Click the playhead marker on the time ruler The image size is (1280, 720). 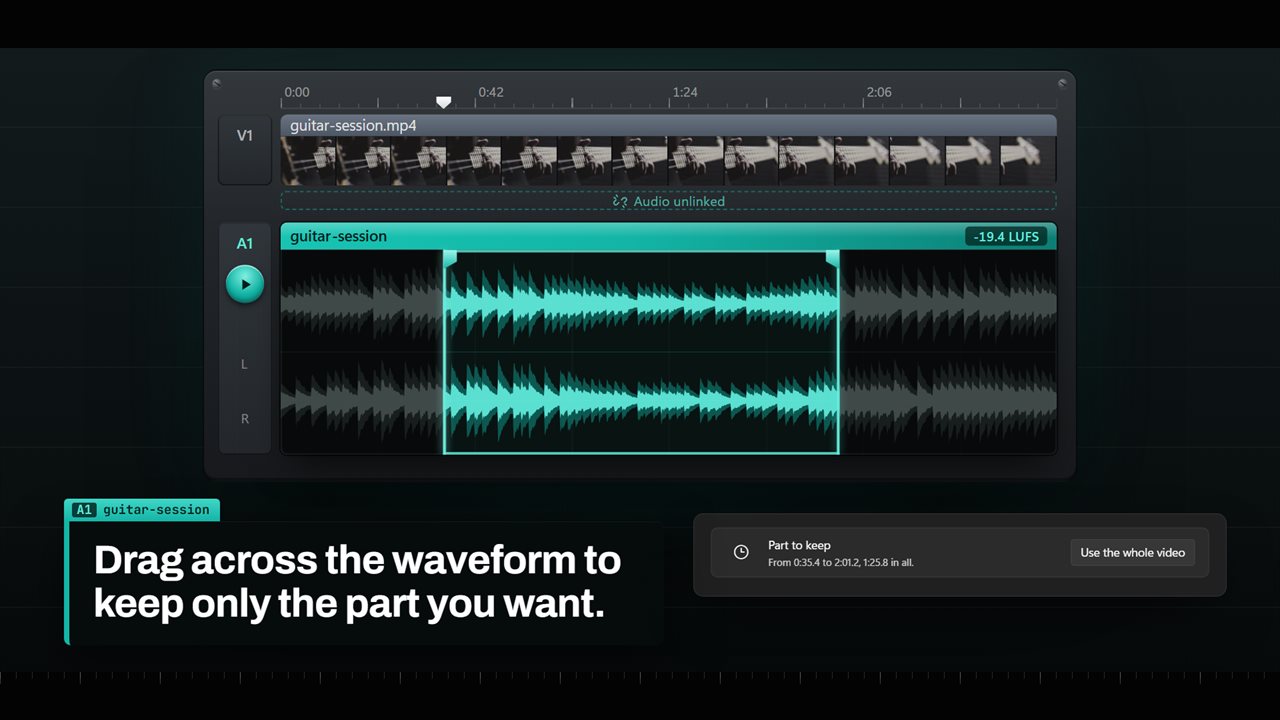click(x=444, y=102)
